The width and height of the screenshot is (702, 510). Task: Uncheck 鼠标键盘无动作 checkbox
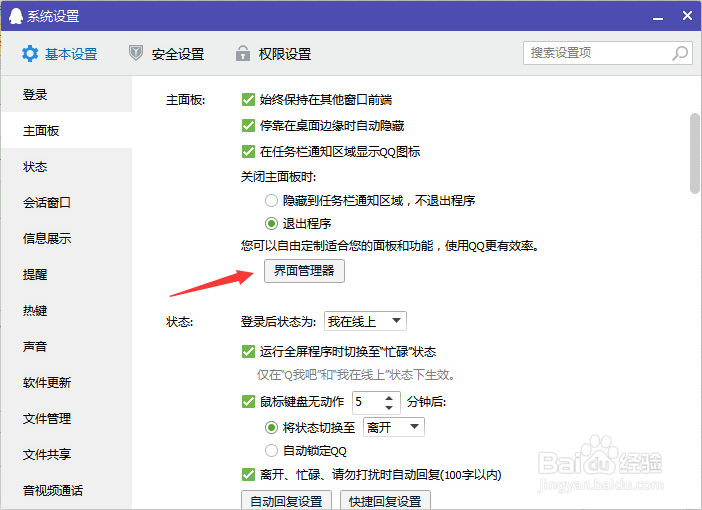point(248,401)
